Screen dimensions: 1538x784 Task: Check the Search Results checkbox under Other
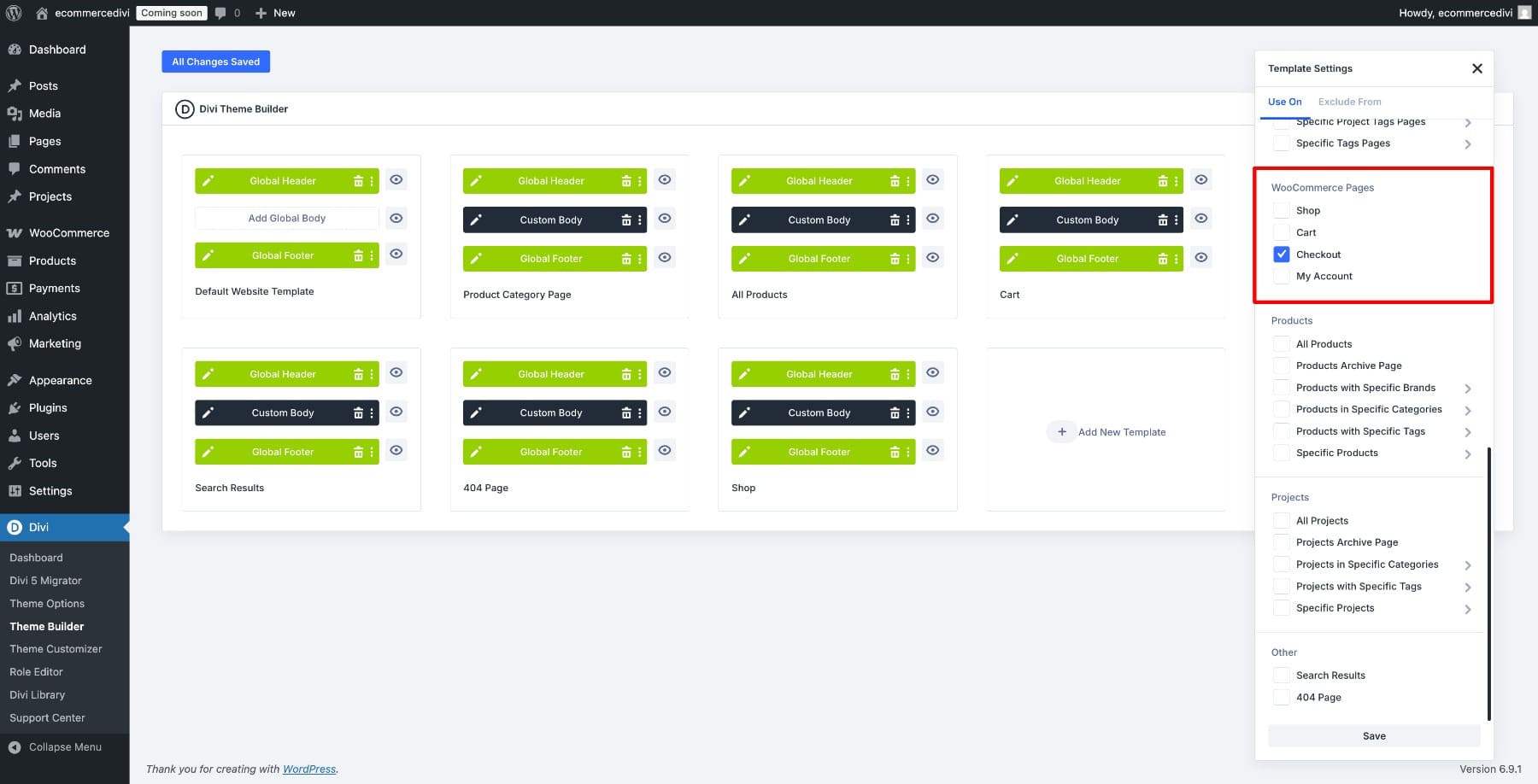click(x=1282, y=676)
